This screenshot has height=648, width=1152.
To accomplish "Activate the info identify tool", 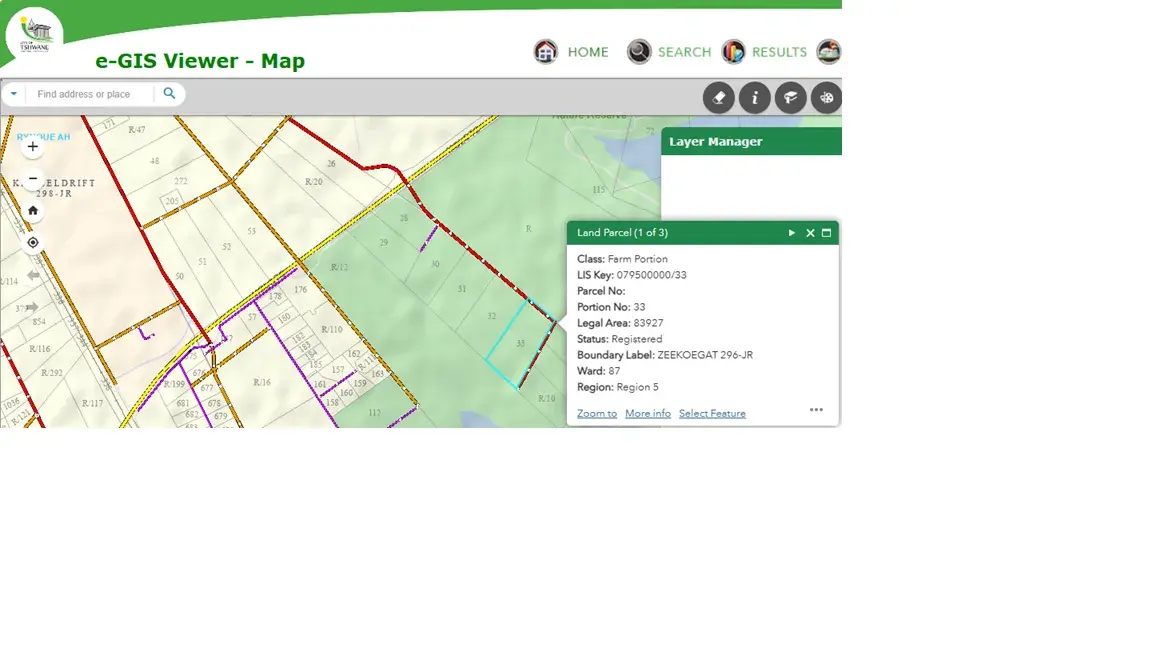I will click(754, 98).
